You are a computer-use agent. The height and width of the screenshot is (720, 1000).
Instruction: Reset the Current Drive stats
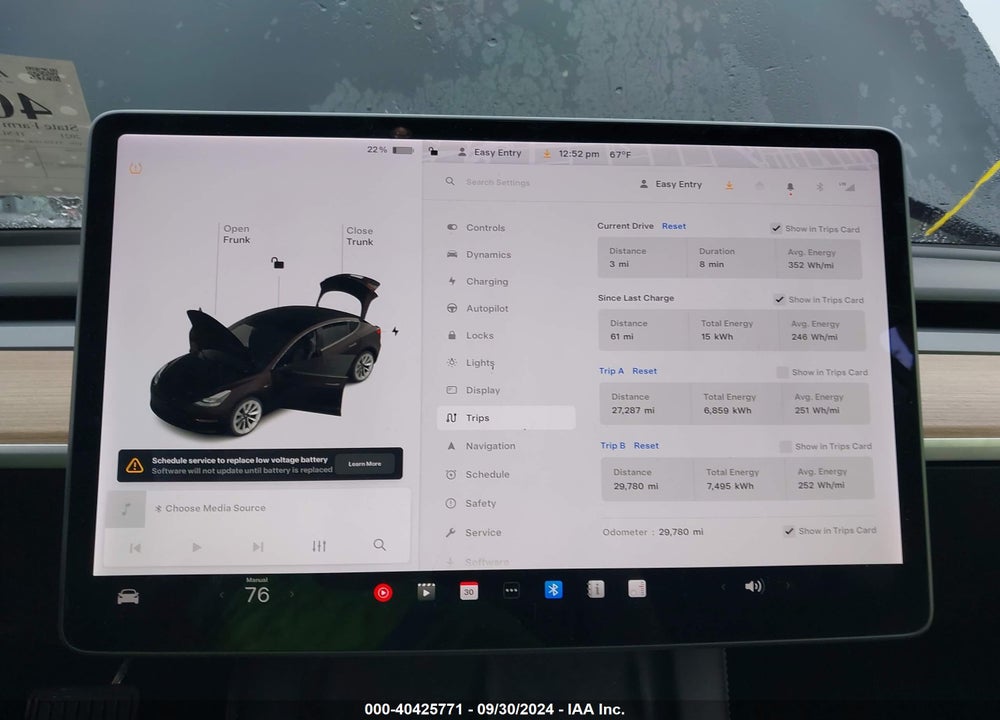point(673,226)
